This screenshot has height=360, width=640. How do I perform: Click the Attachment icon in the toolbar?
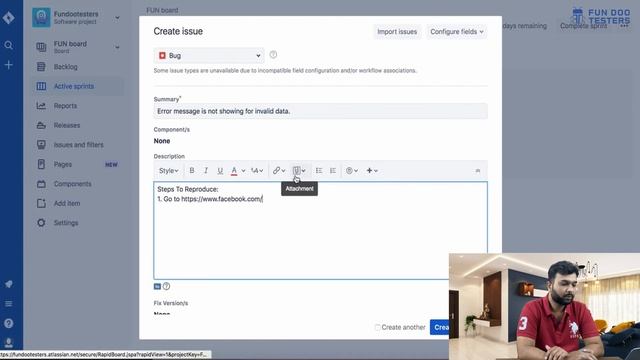tap(296, 171)
